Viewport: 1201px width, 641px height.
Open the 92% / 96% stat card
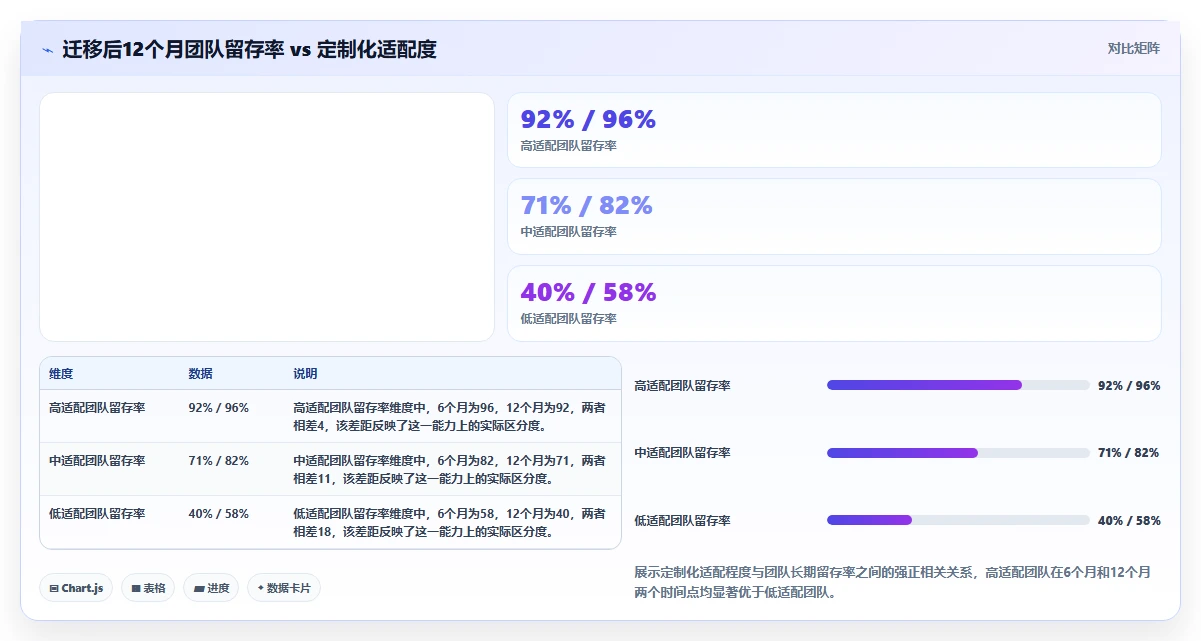coord(834,130)
